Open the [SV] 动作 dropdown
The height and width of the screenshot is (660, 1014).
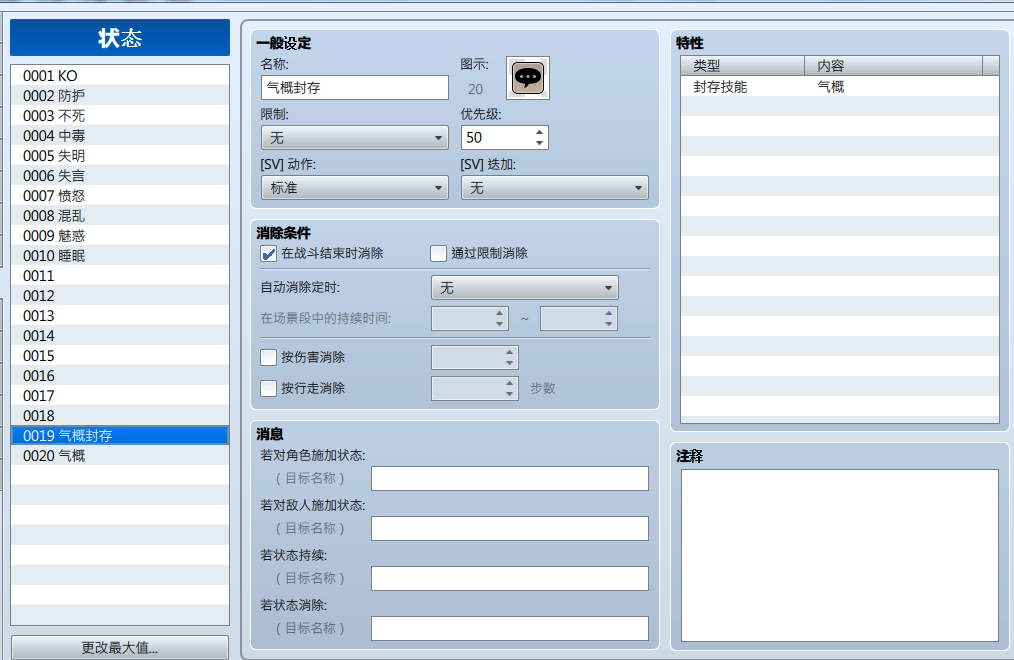354,188
